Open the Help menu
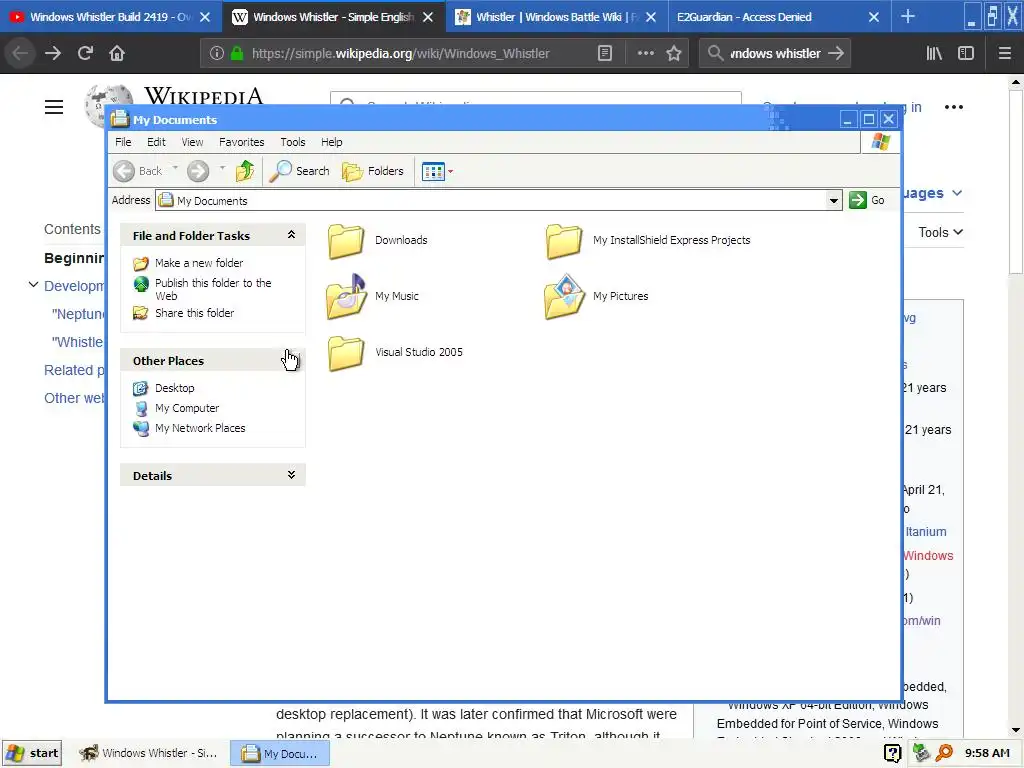Image resolution: width=1024 pixels, height=768 pixels. tap(331, 142)
